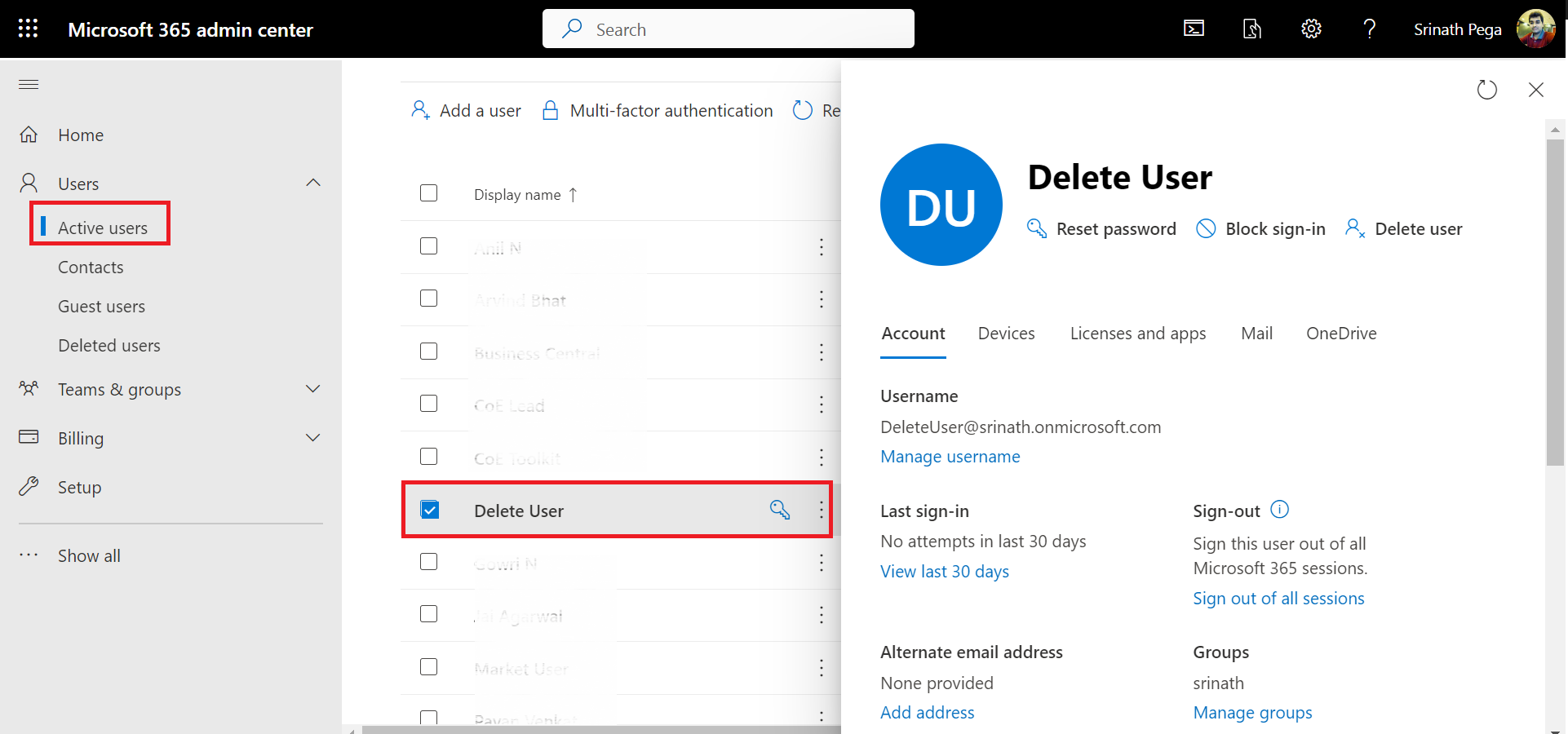Screen dimensions: 1568x734
Task: Click Reset password button
Action: [x=1101, y=229]
